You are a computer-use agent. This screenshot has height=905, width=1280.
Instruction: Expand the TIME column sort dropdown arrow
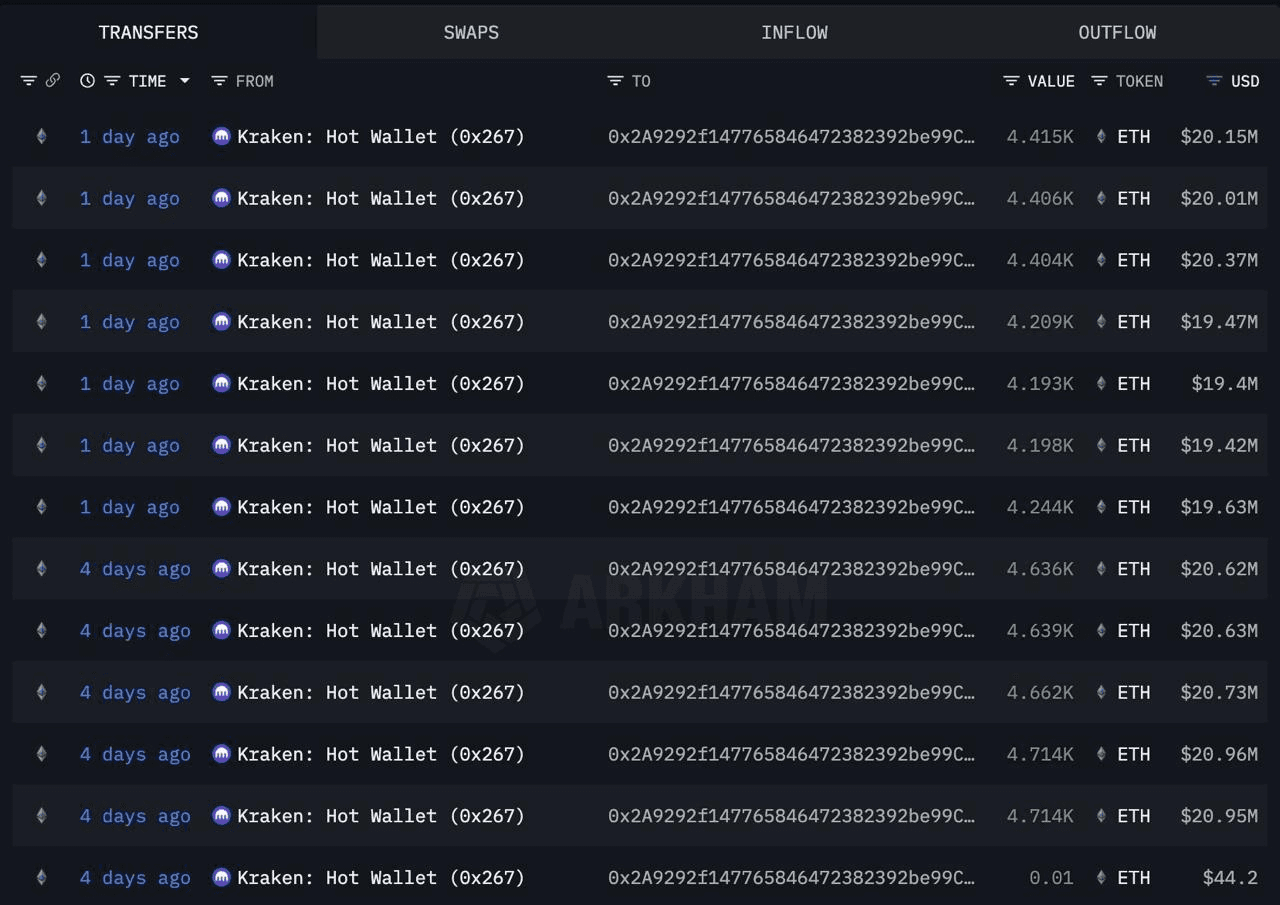pos(185,81)
